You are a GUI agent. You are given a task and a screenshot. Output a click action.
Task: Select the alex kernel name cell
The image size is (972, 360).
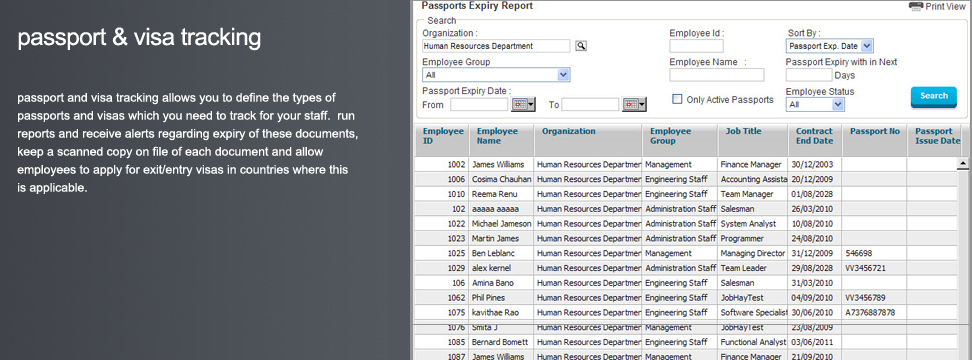501,268
